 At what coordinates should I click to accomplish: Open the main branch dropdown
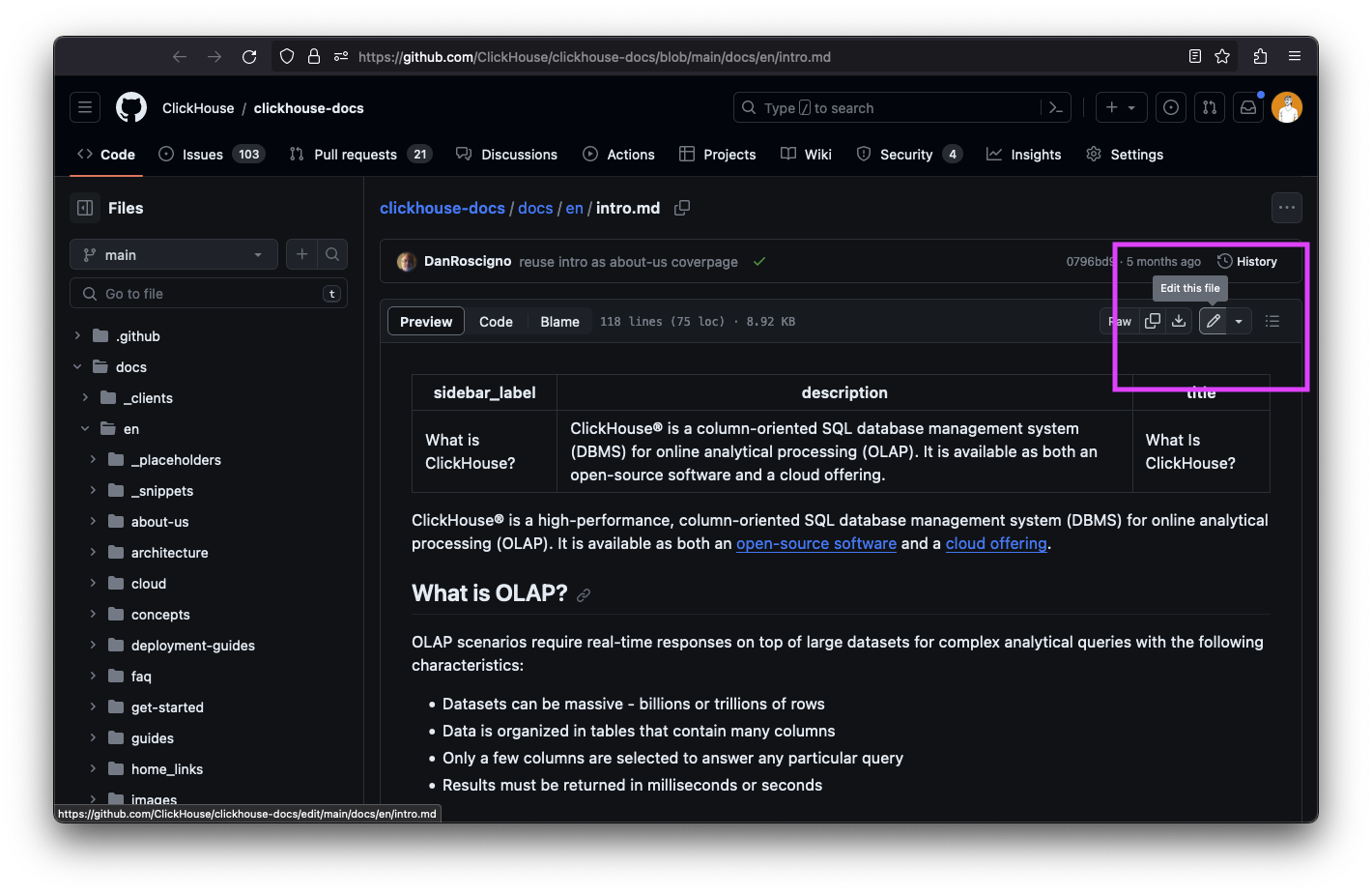(x=174, y=254)
